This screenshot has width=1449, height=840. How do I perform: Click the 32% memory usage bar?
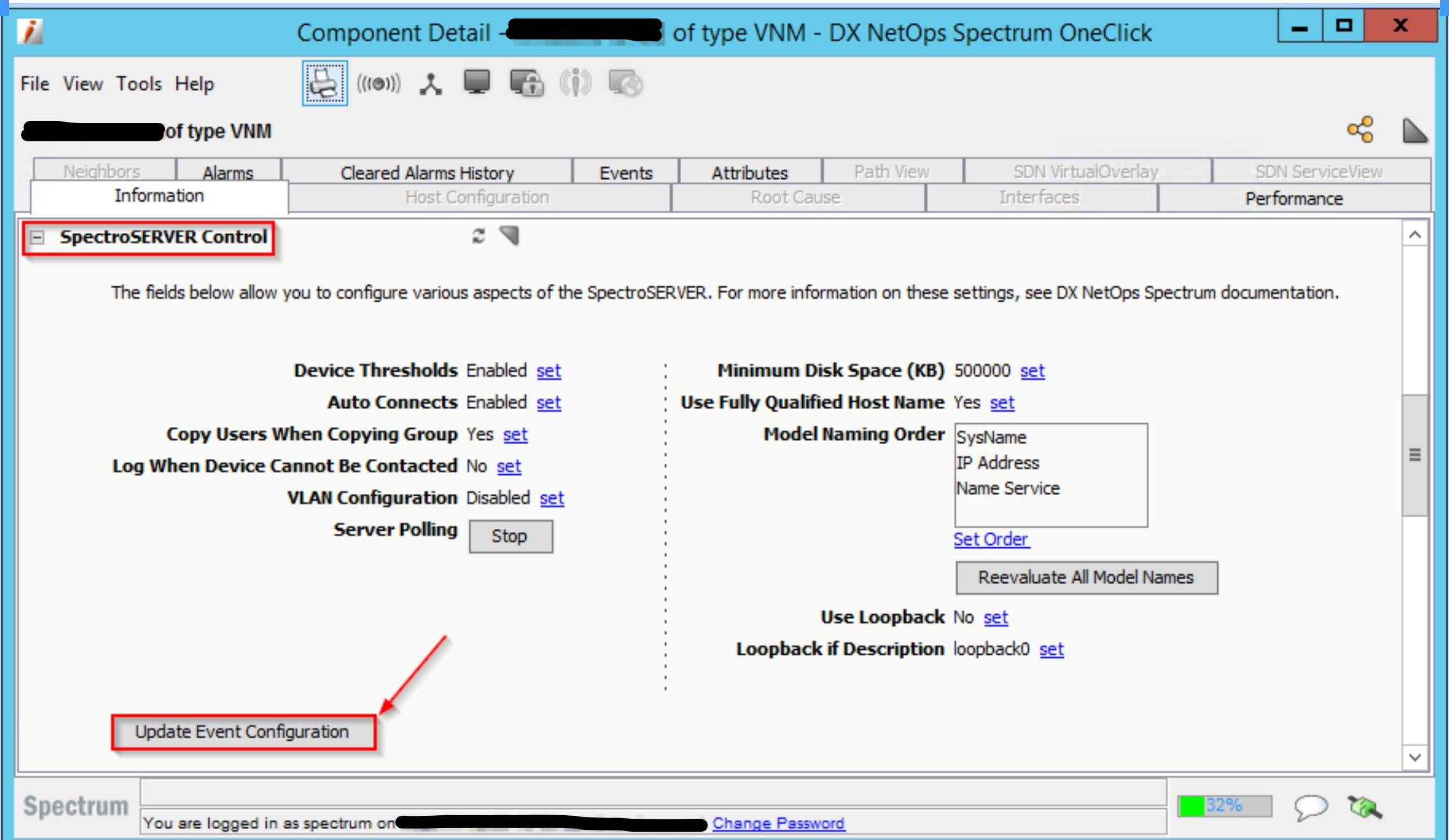tap(1224, 806)
